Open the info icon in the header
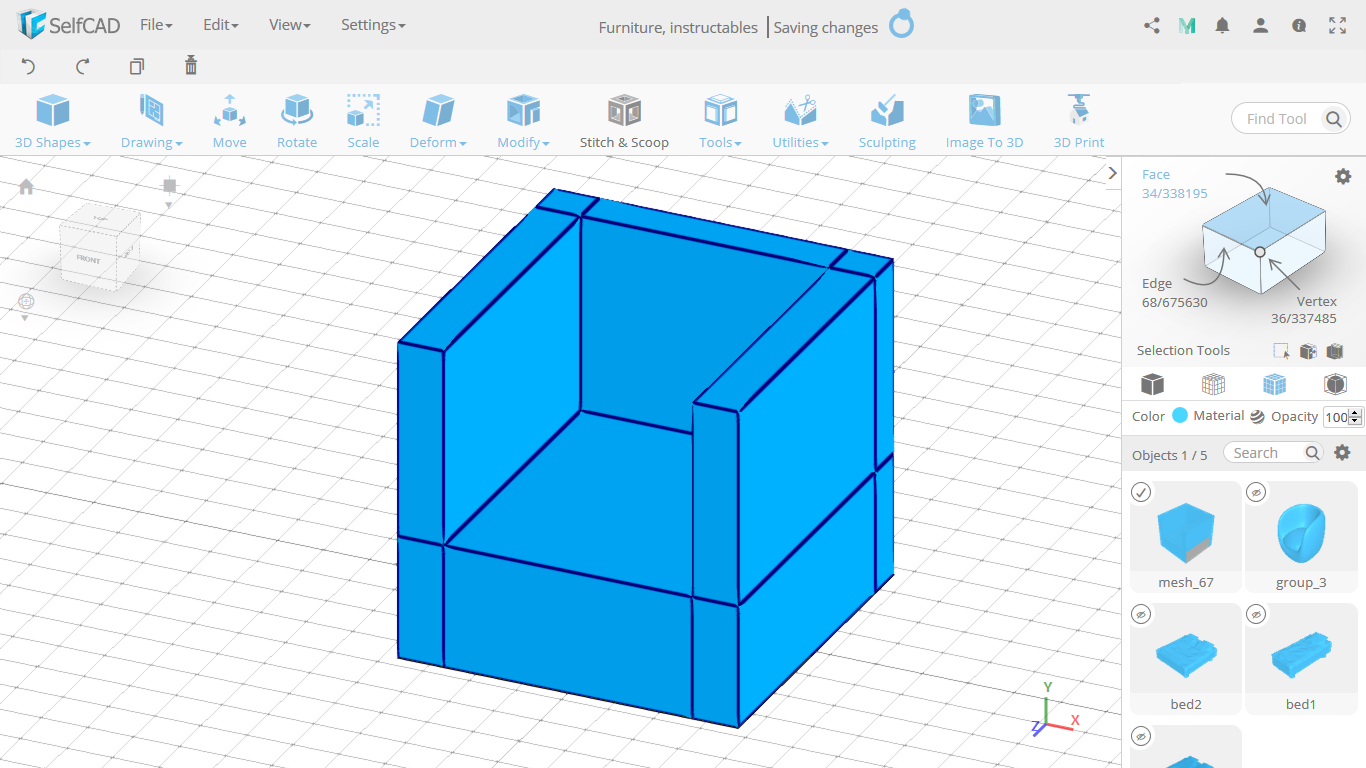Viewport: 1366px width, 768px height. (x=1299, y=26)
